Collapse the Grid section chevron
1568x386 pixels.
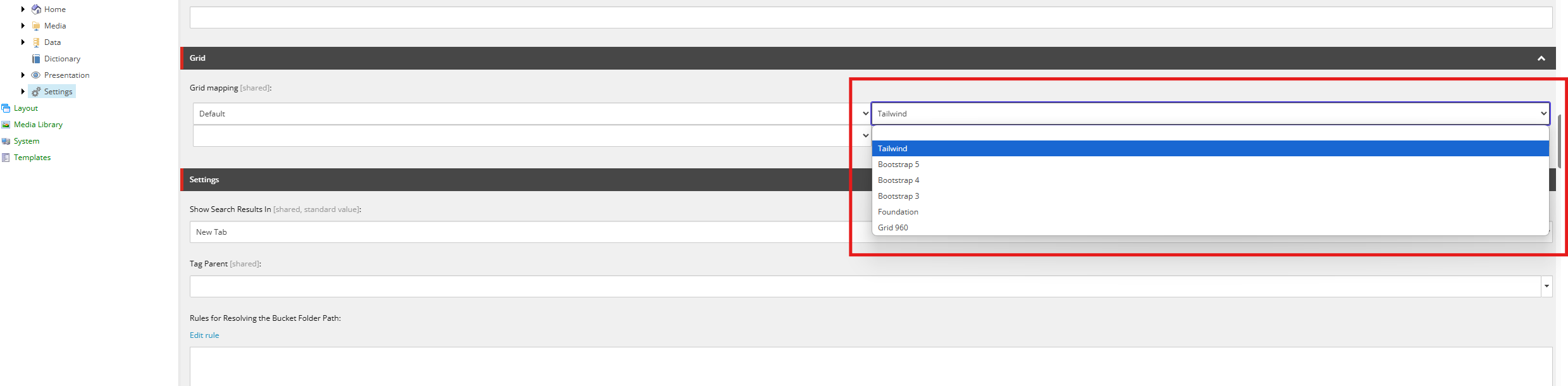[1541, 58]
